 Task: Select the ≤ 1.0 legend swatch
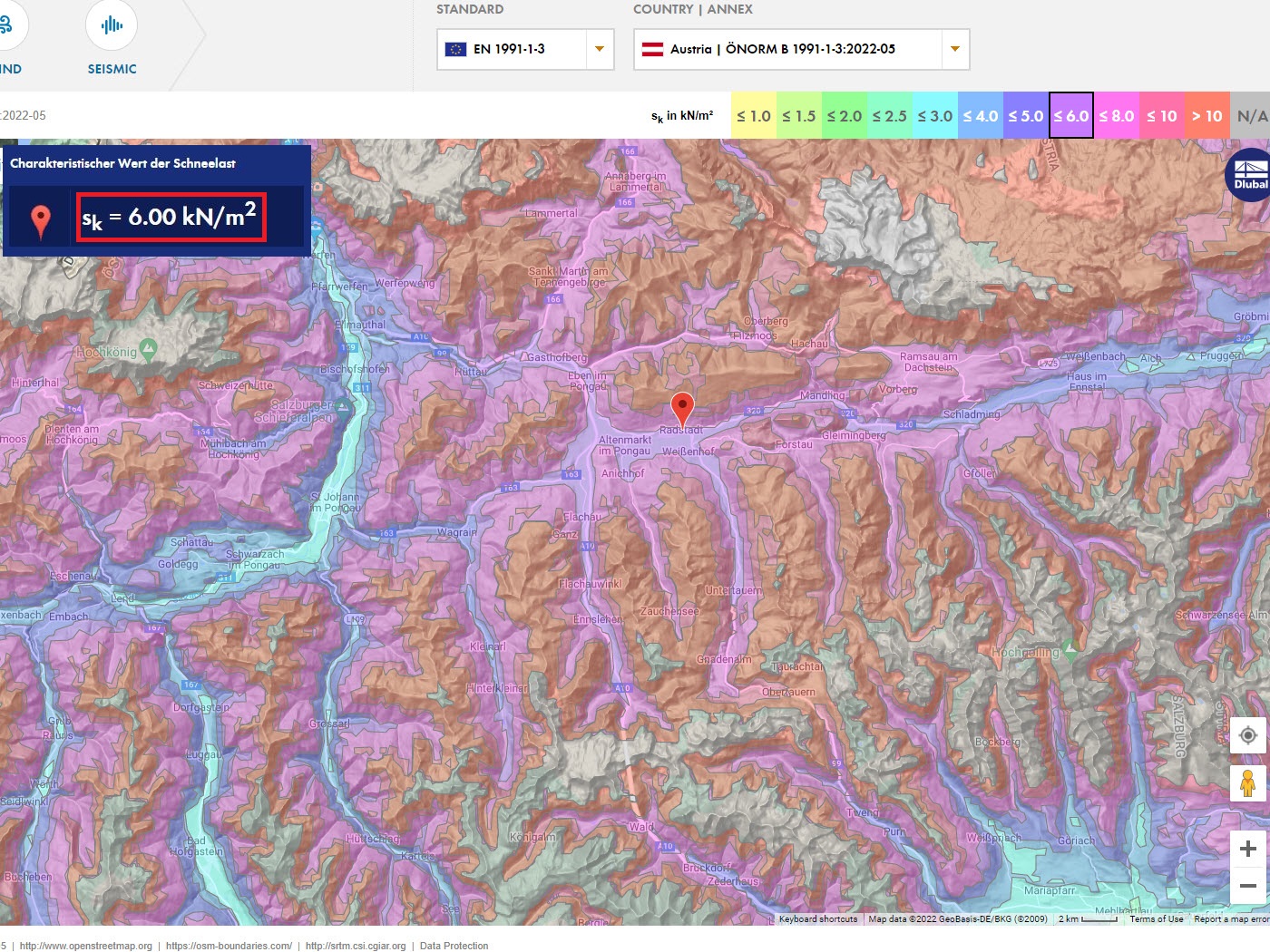coord(754,115)
